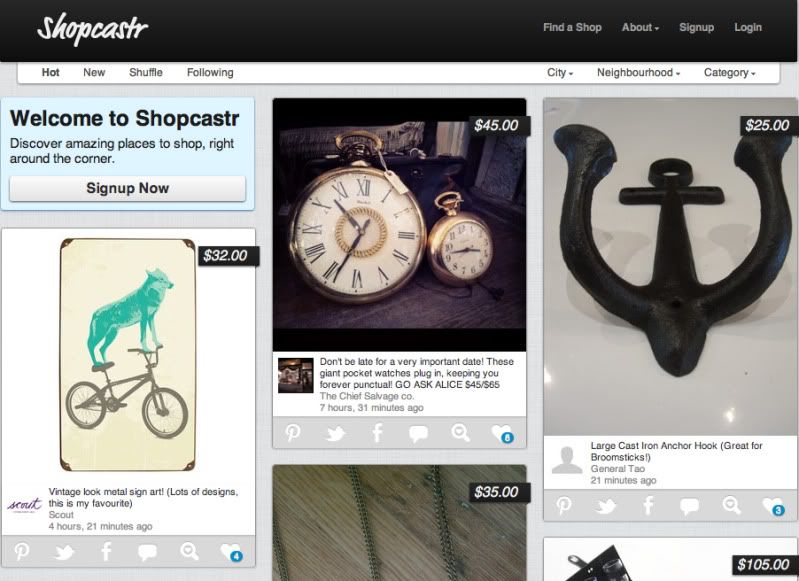The height and width of the screenshot is (581, 799).
Task: Tweet the pocket watches card
Action: click(x=335, y=434)
